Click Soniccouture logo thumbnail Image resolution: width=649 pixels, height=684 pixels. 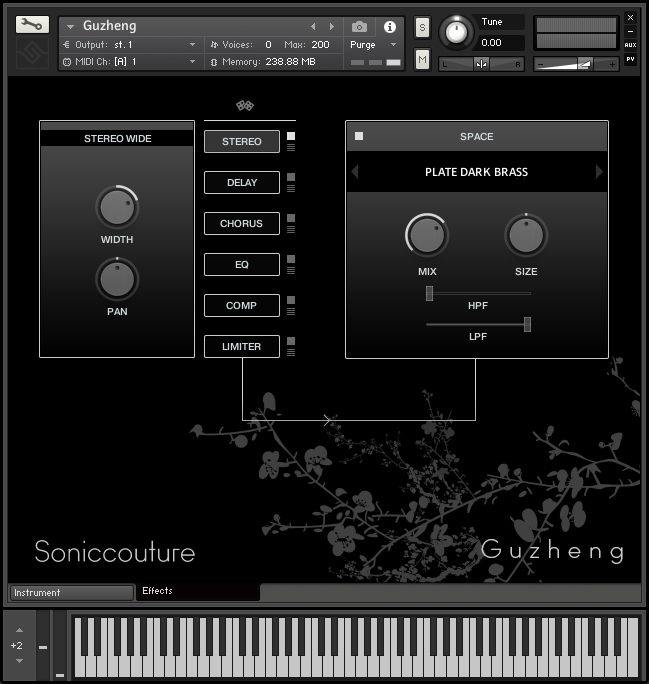tap(32, 53)
